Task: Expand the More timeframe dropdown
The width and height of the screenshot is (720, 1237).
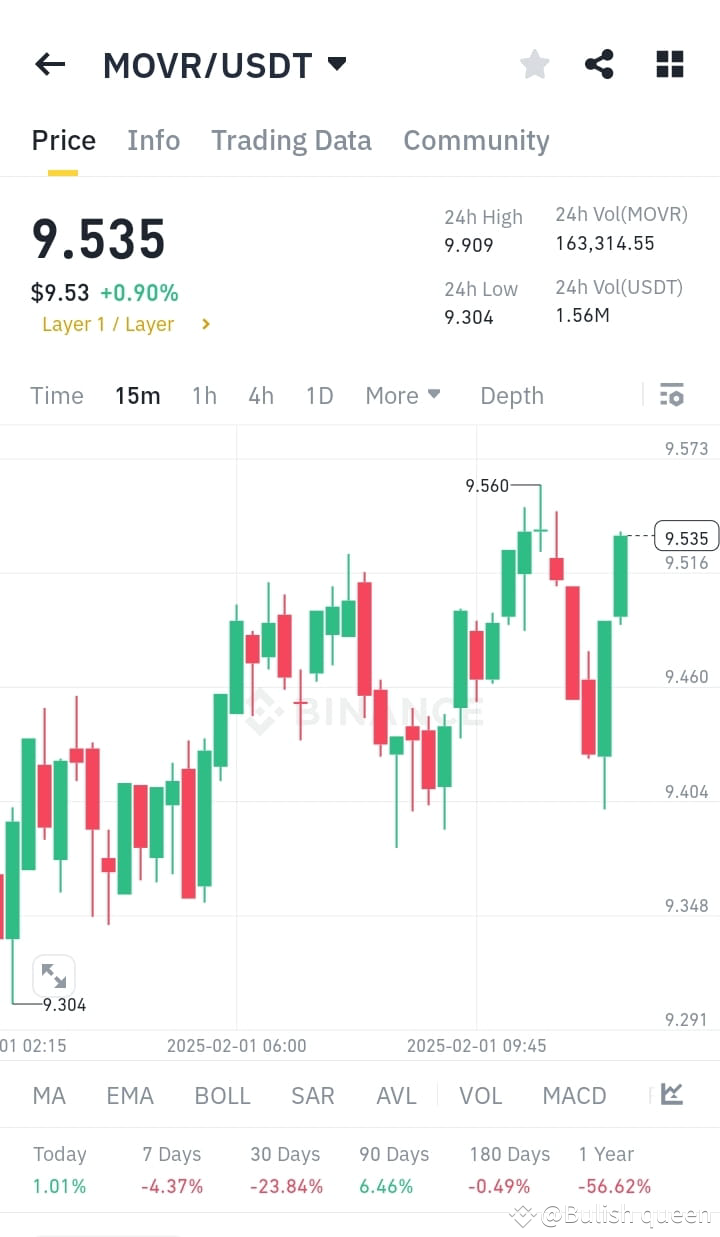Action: 402,395
